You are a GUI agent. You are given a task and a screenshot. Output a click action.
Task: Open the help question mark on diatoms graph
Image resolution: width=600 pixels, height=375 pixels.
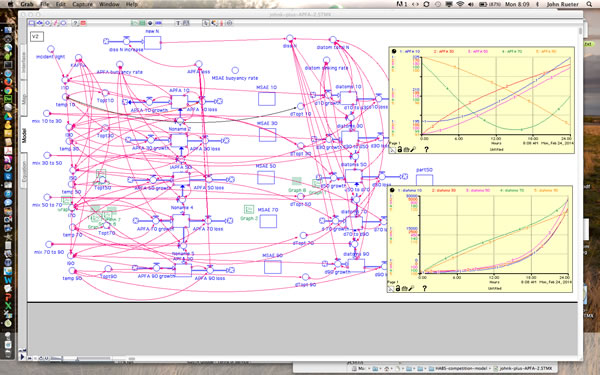(424, 288)
